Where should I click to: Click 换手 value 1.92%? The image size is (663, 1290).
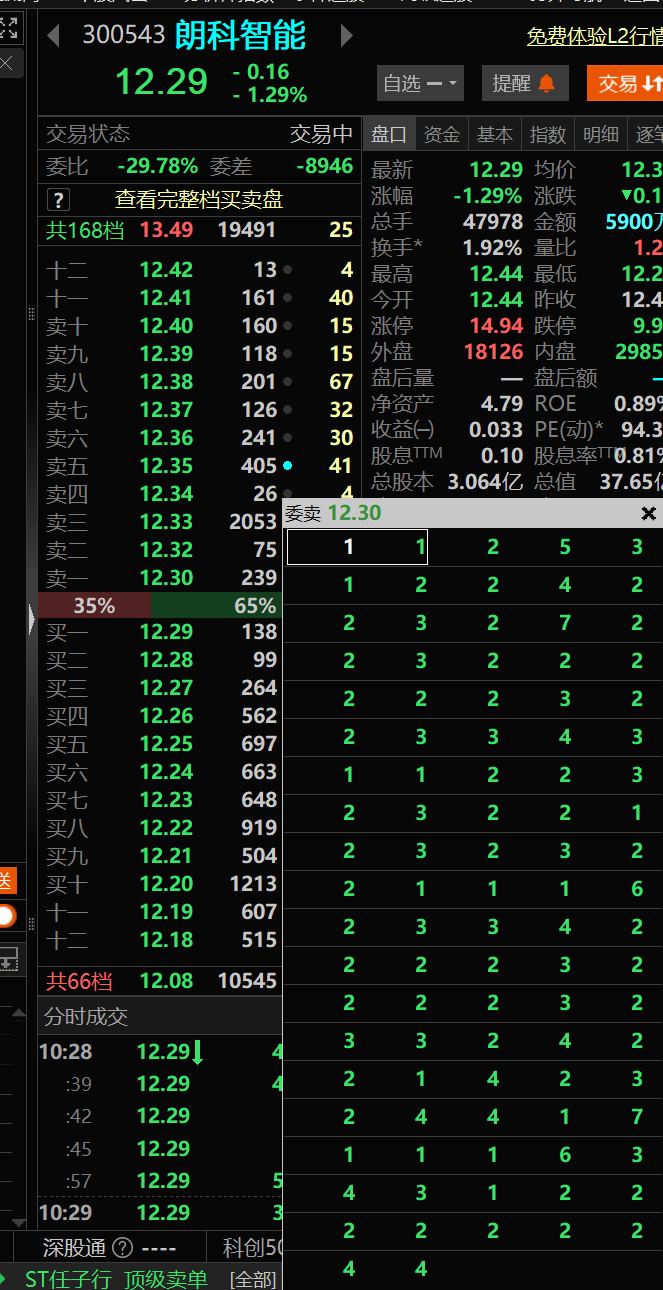pos(492,248)
